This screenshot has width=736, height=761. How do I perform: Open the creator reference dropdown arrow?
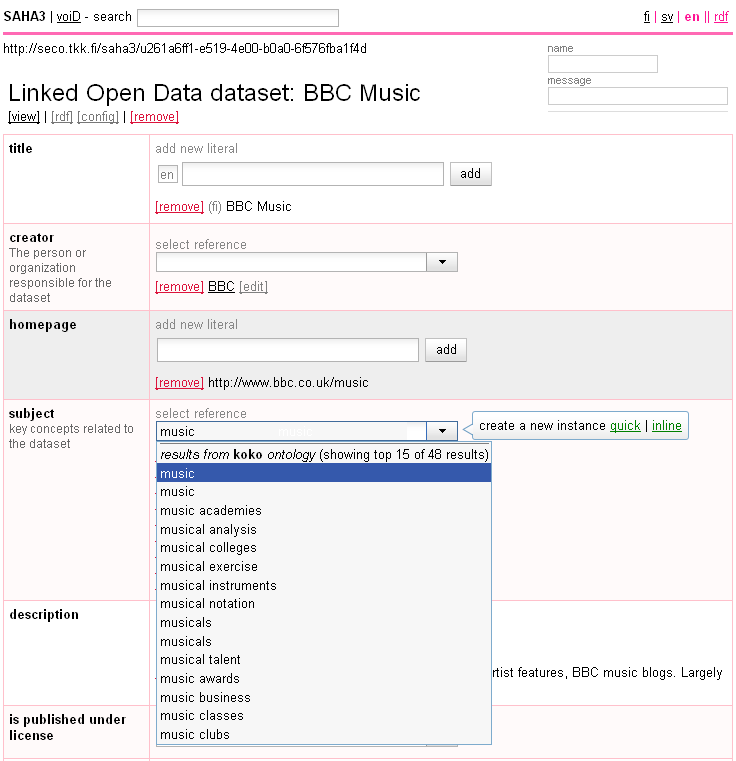(442, 262)
